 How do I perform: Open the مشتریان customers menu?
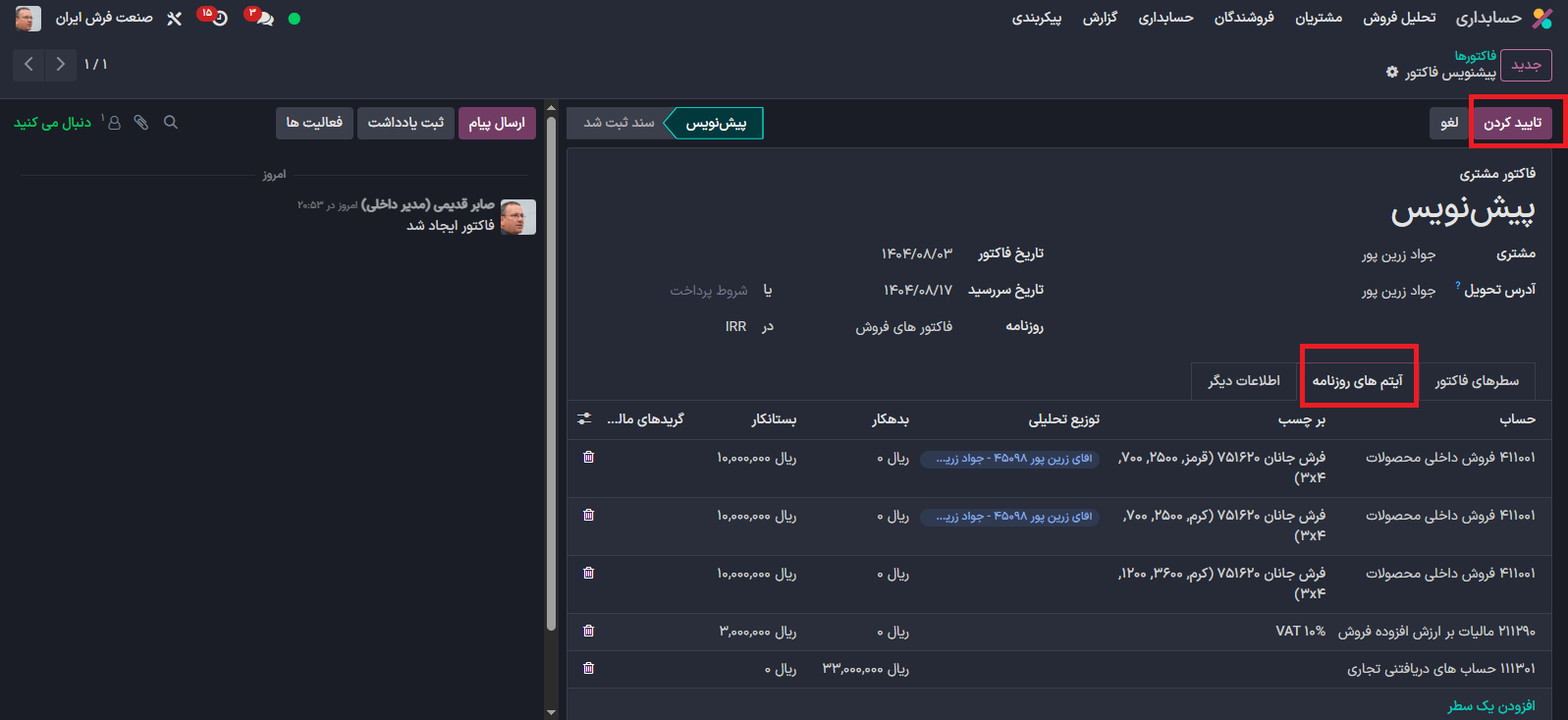coord(1318,18)
